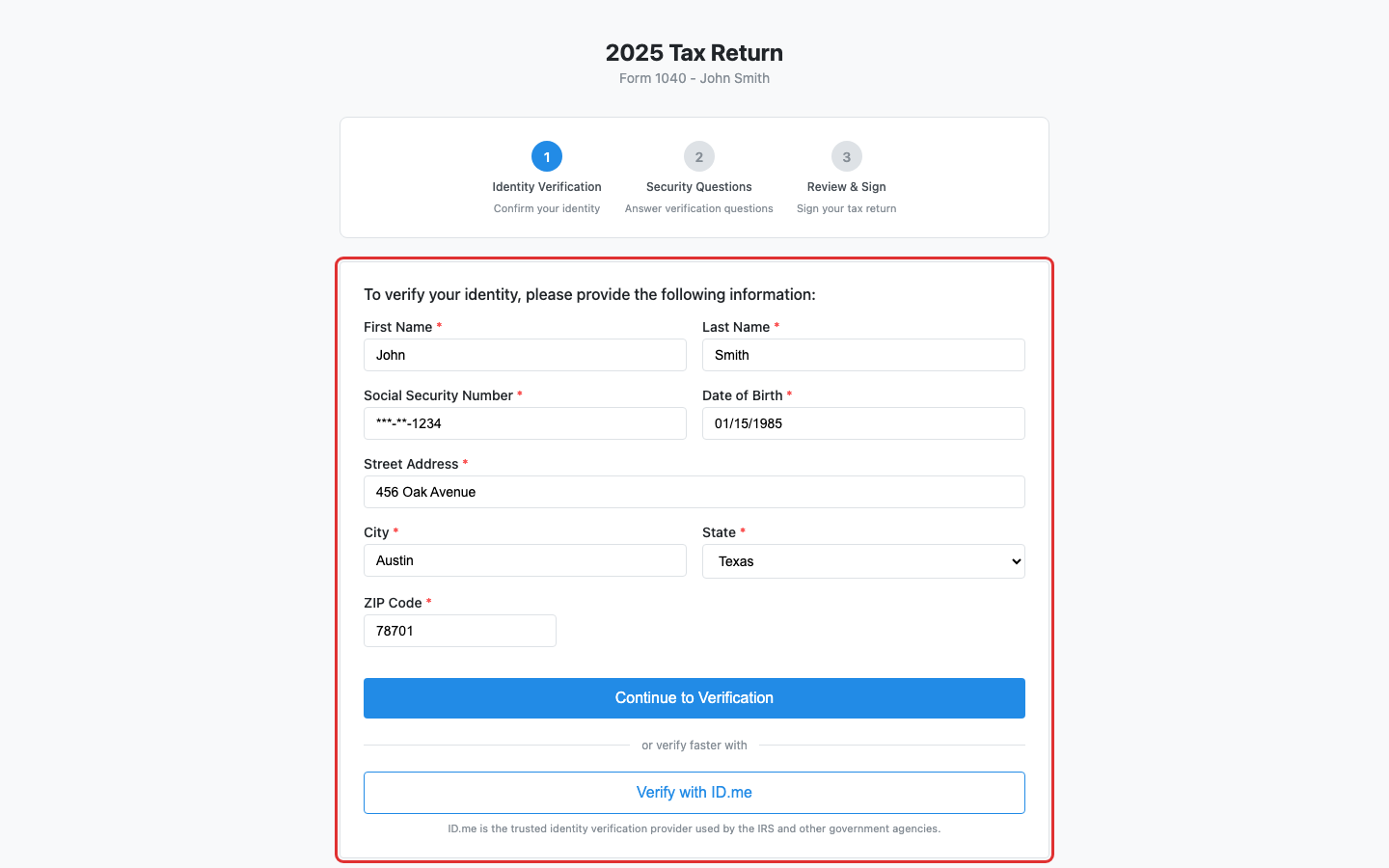Click the Street Address field
Viewport: 1389px width, 868px height.
coord(694,492)
